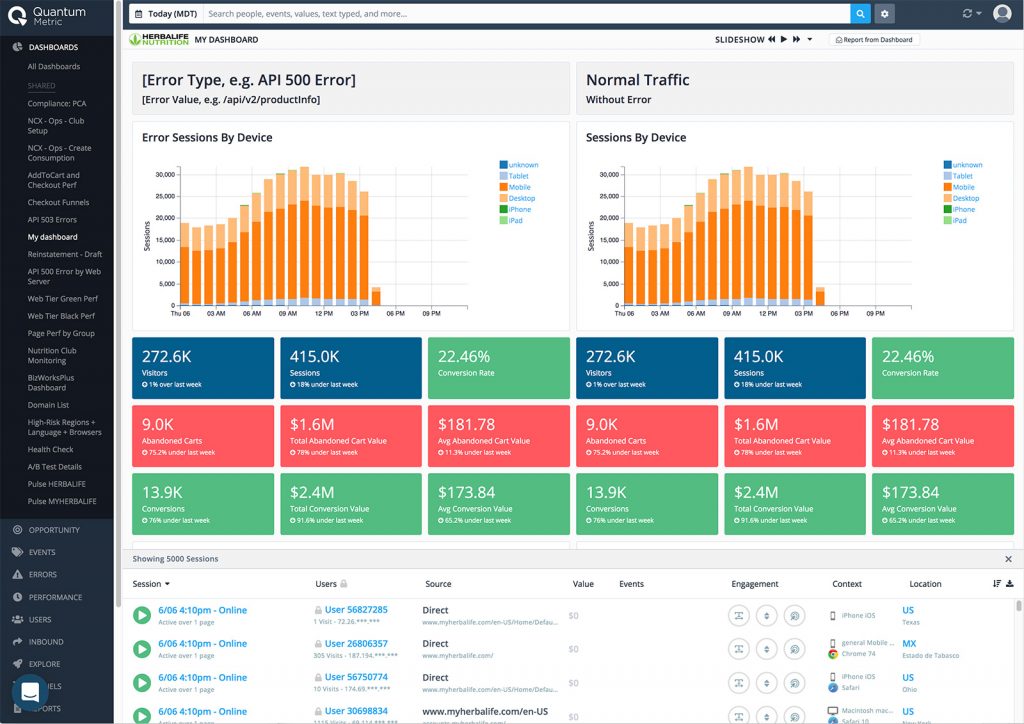This screenshot has height=724, width=1024.
Task: Toggle Desktop series in Error Sessions legend
Action: [x=517, y=198]
